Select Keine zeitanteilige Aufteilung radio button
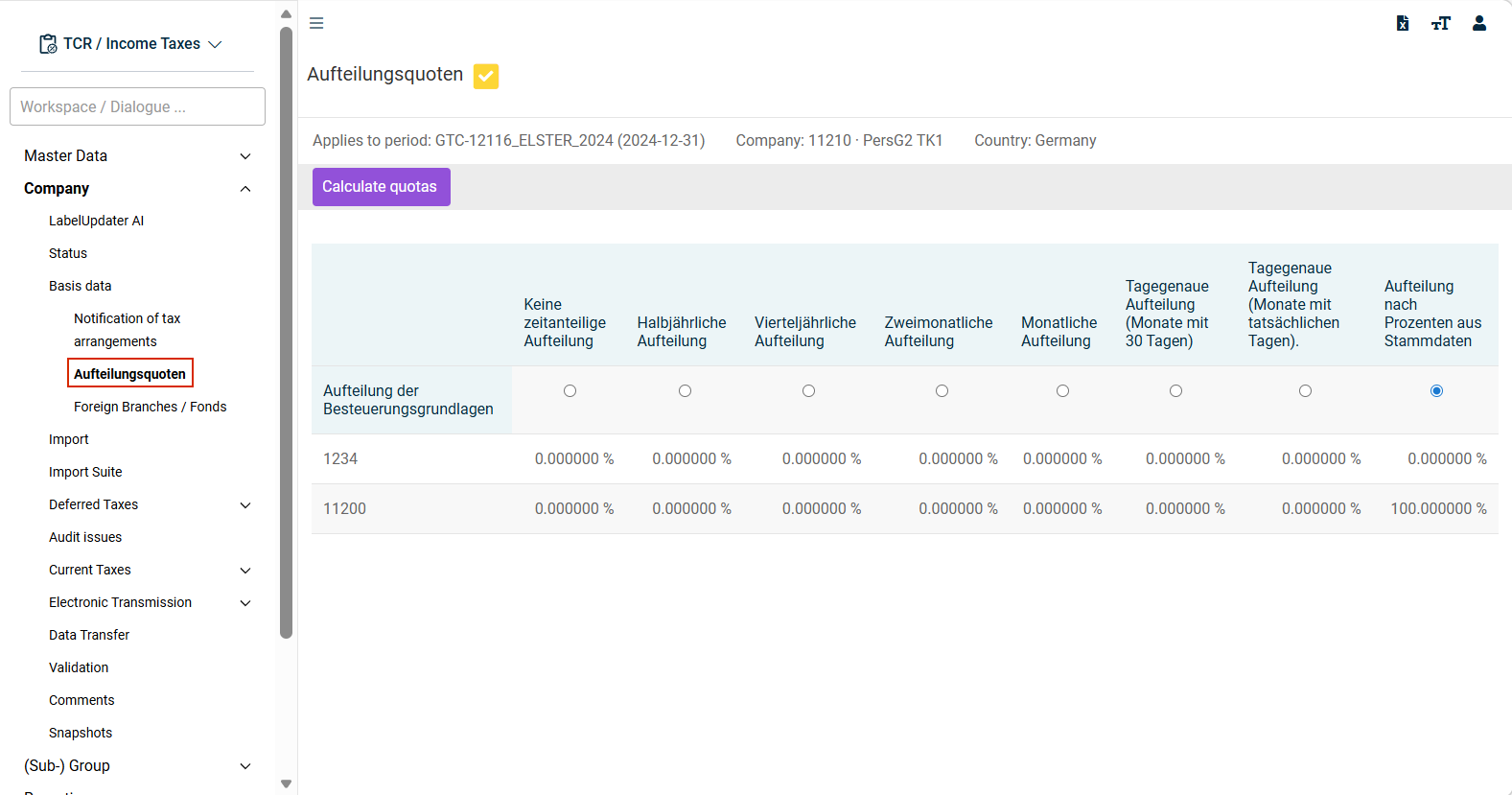The height and width of the screenshot is (795, 1512). click(x=570, y=390)
